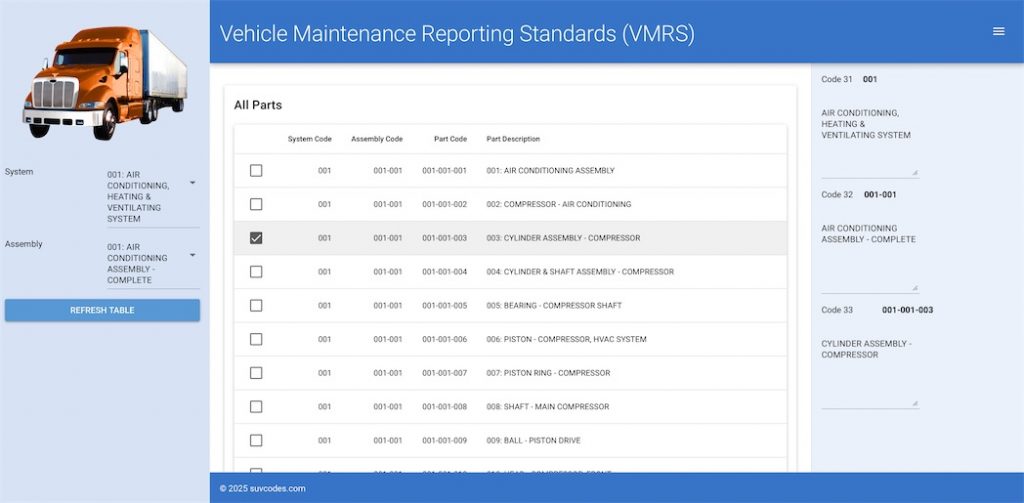This screenshot has height=503, width=1024.
Task: Select the Piston Ring - Compressor checkbox
Action: coord(256,373)
